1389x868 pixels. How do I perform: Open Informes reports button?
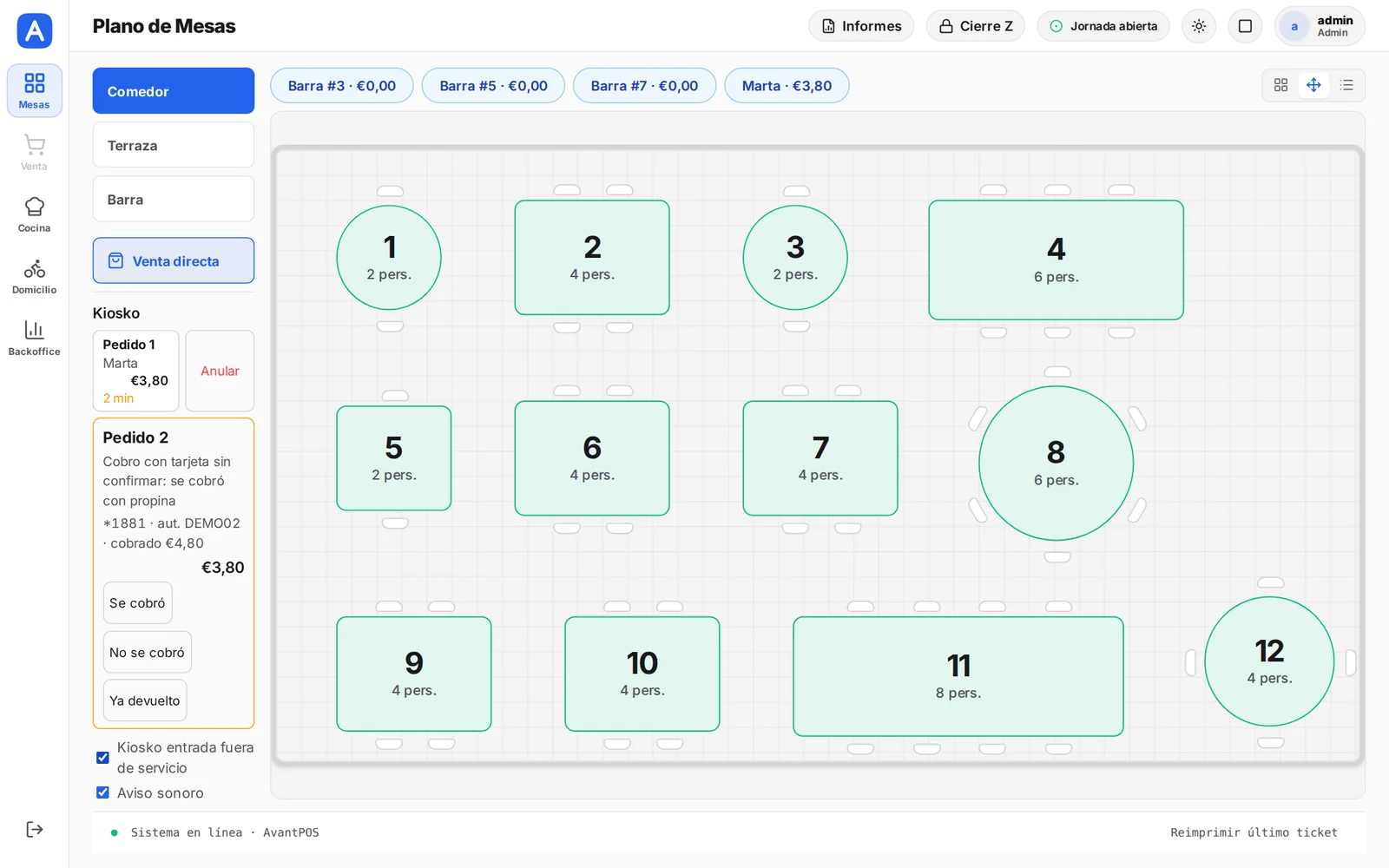[861, 26]
